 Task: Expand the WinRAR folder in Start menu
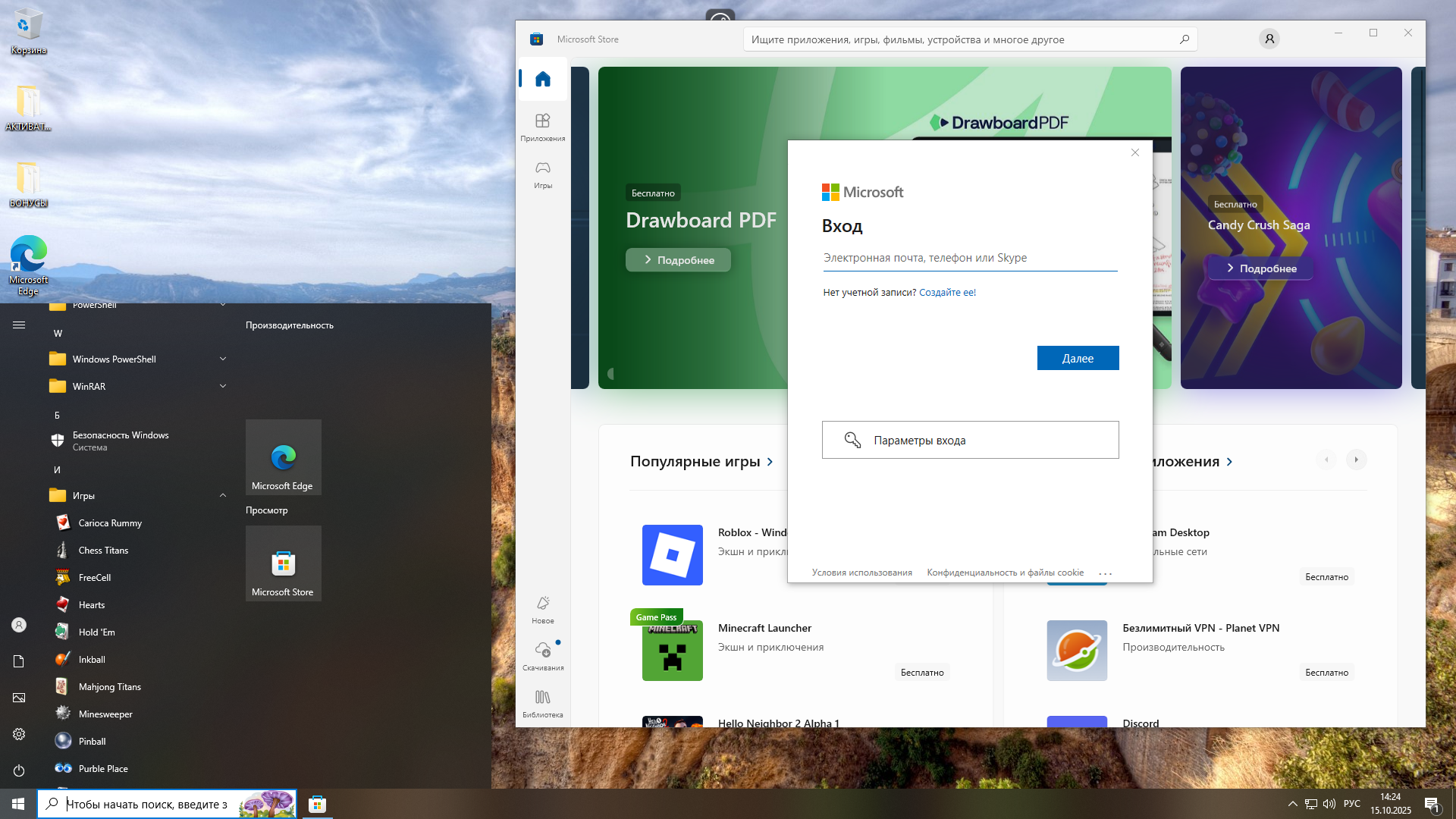89,386
